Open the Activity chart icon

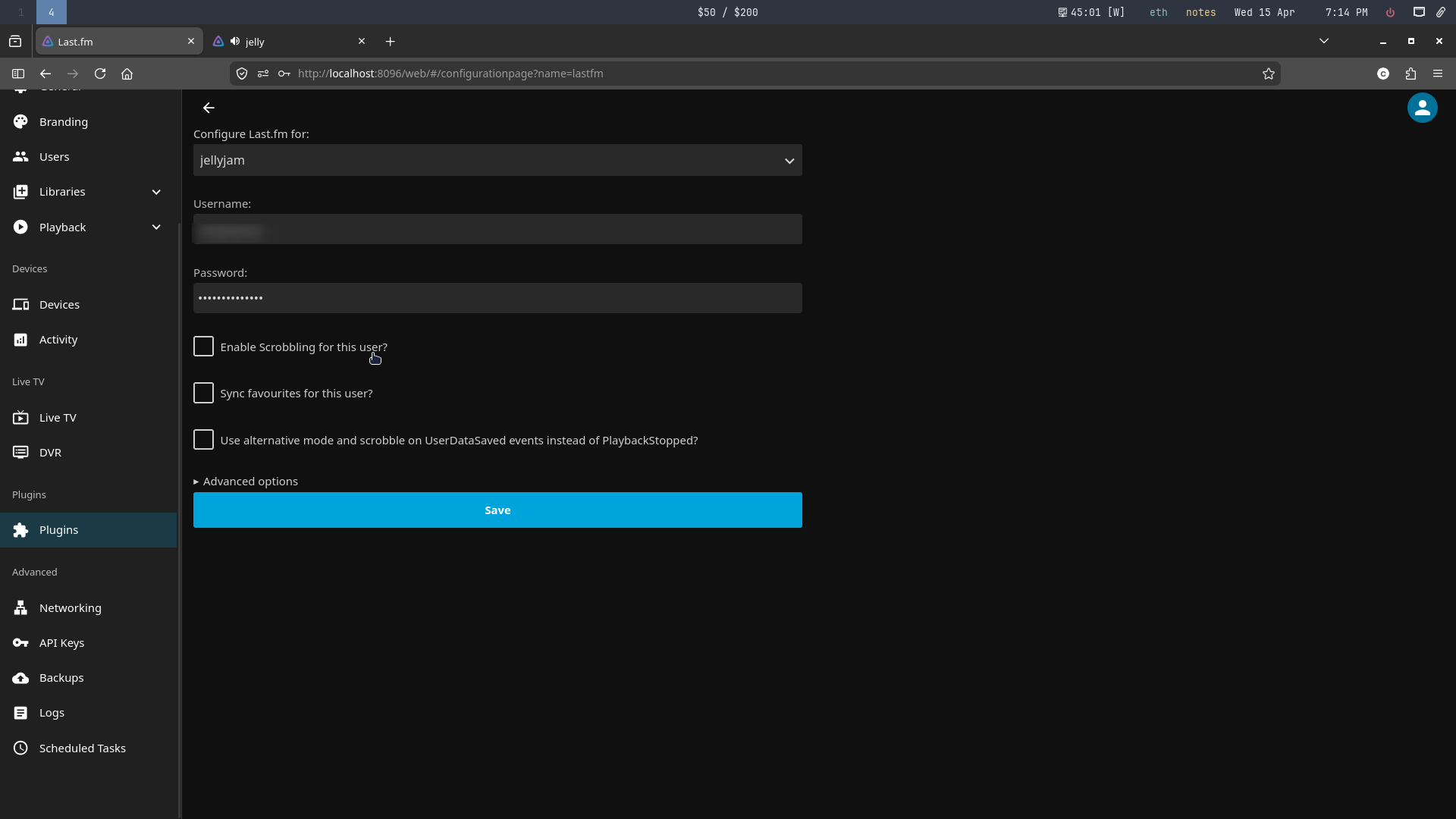[x=20, y=340]
